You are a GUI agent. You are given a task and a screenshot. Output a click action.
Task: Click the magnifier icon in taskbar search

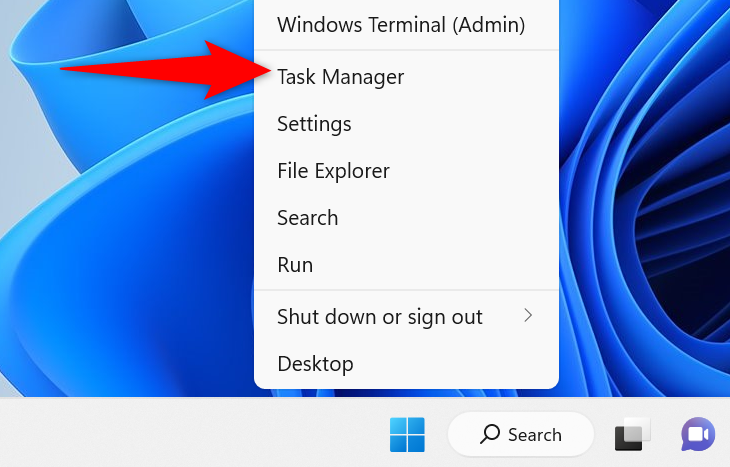tap(490, 435)
